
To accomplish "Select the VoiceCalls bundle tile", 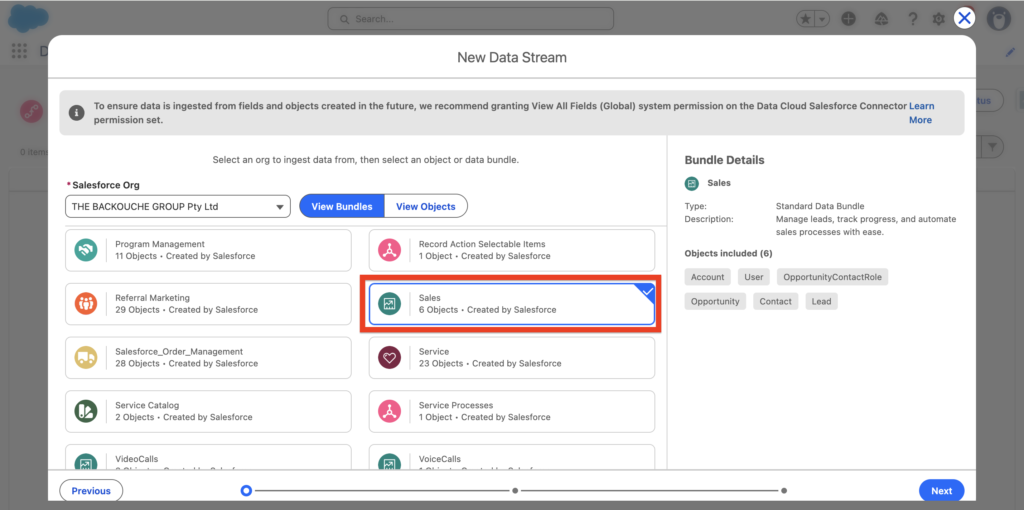I will click(511, 459).
